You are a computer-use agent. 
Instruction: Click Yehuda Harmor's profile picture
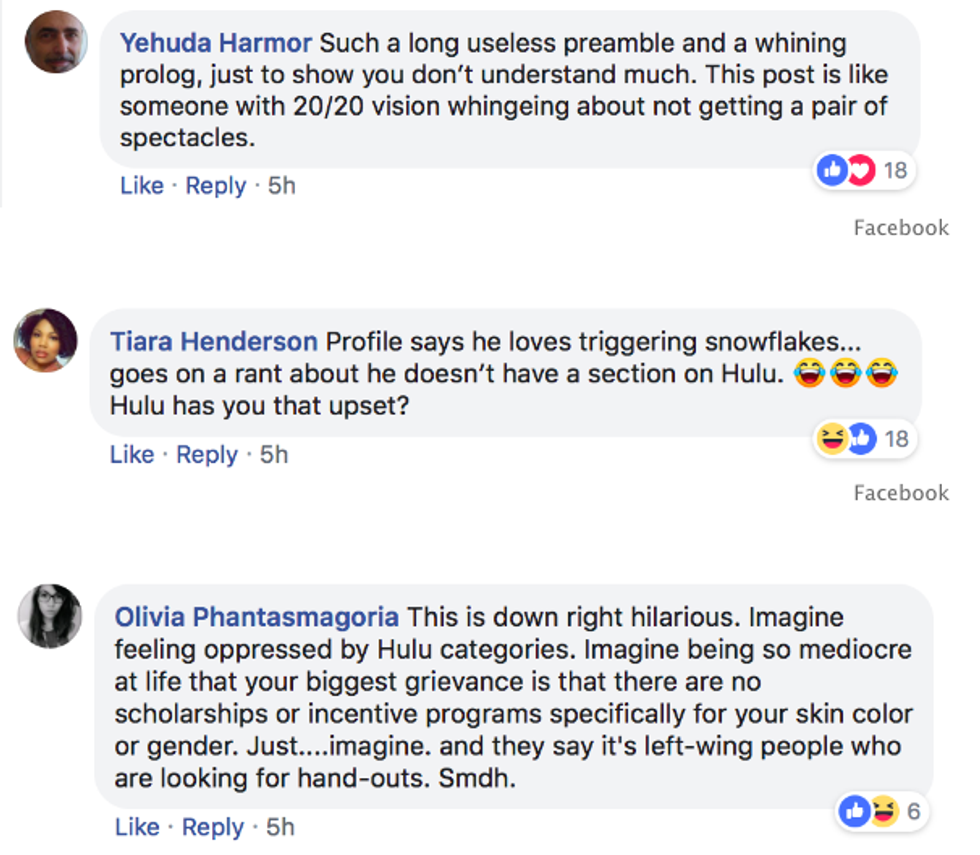(57, 42)
